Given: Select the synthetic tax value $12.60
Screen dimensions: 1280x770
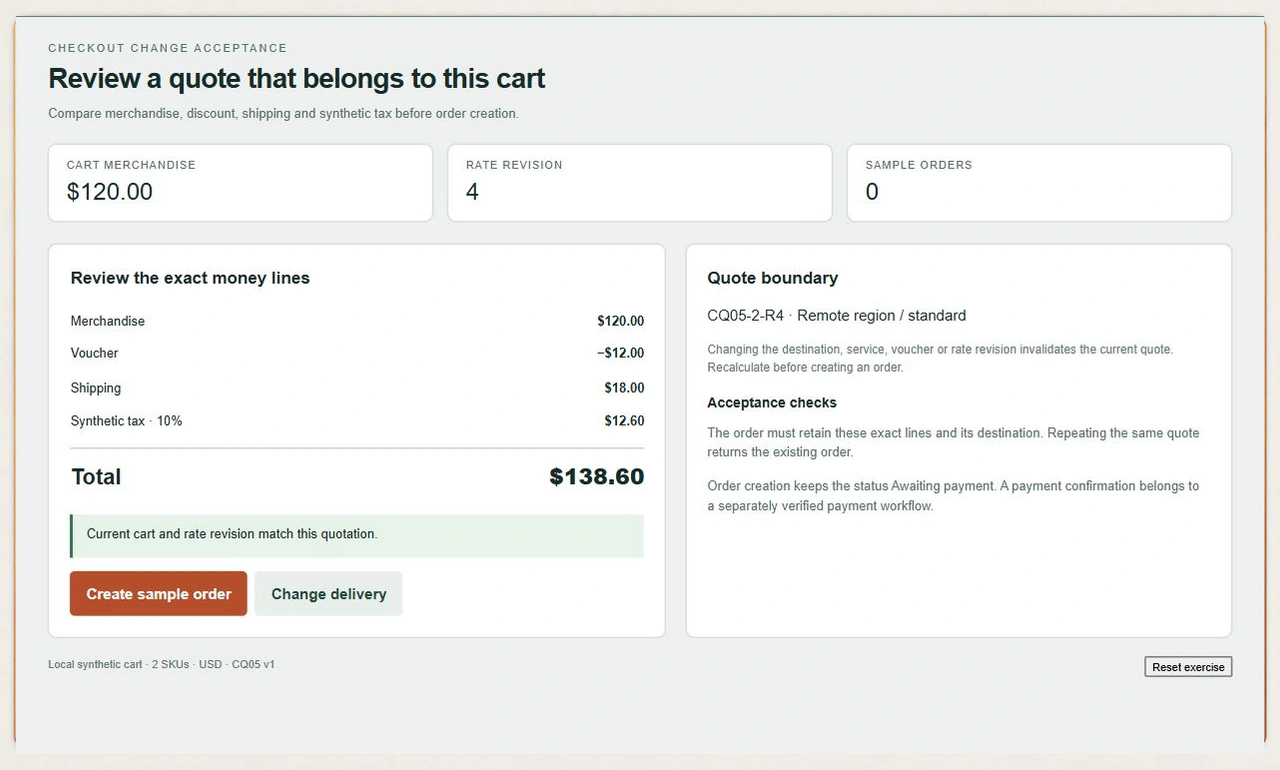Looking at the screenshot, I should tap(624, 421).
